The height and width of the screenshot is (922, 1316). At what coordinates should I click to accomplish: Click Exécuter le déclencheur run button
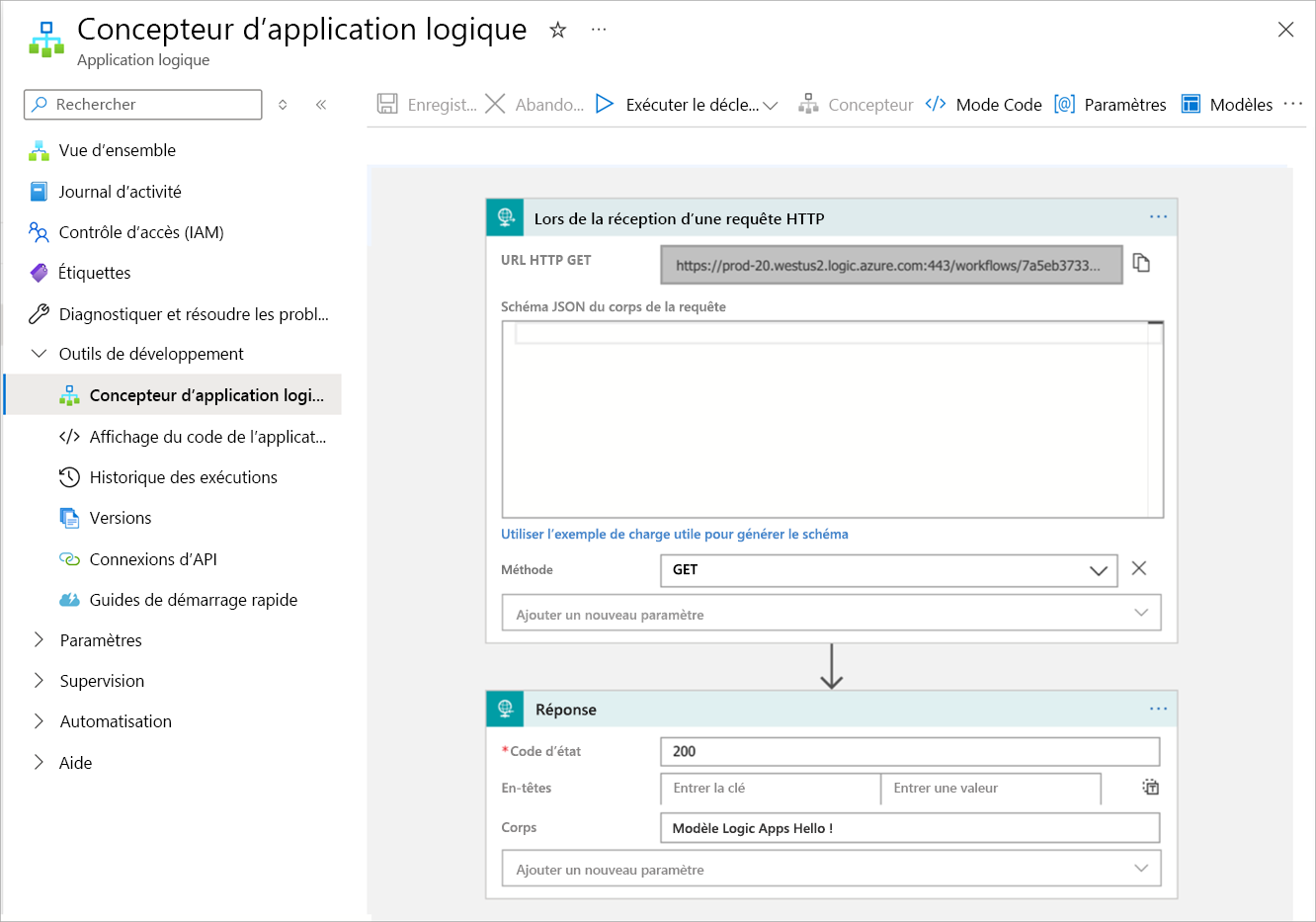(x=677, y=104)
